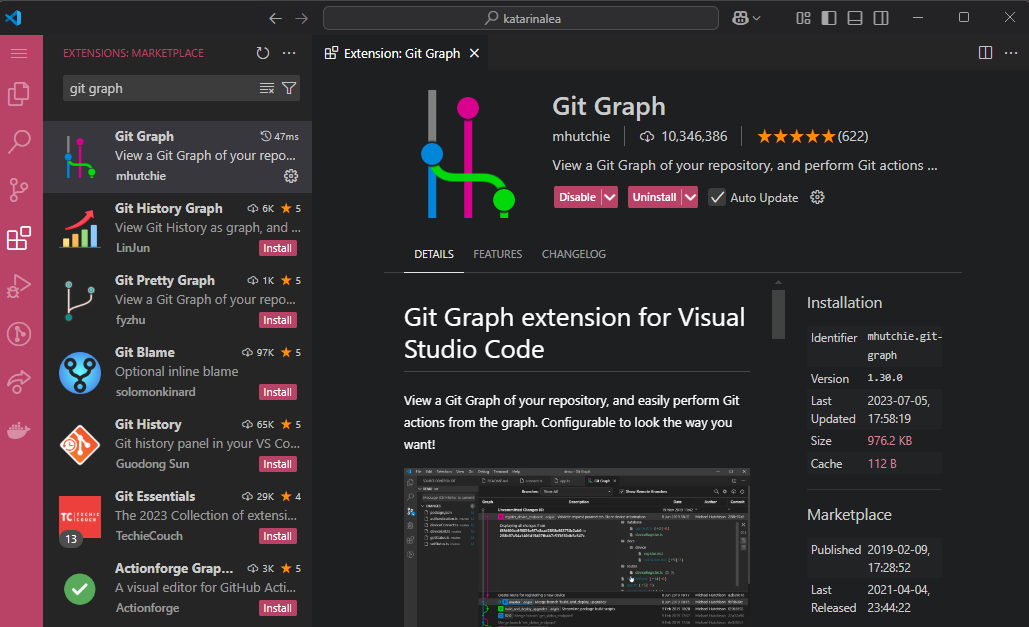Image resolution: width=1029 pixels, height=627 pixels.
Task: Switch to the CHANGELOG tab
Action: pyautogui.click(x=574, y=254)
